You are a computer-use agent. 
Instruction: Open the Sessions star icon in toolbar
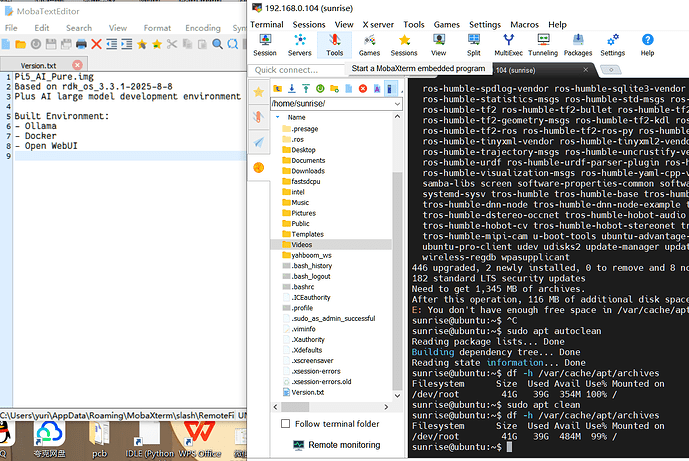tap(404, 45)
